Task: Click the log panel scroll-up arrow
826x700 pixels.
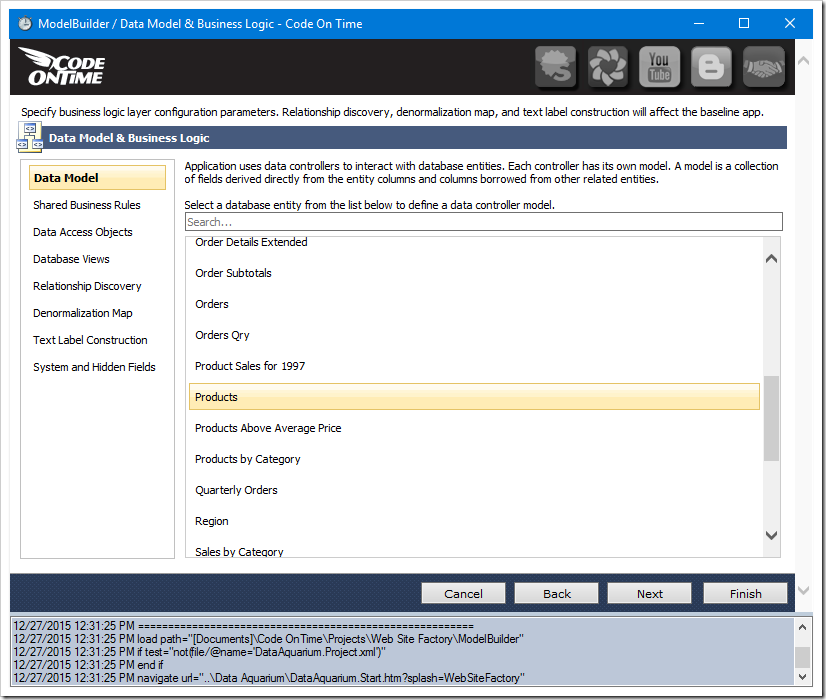Action: point(802,627)
